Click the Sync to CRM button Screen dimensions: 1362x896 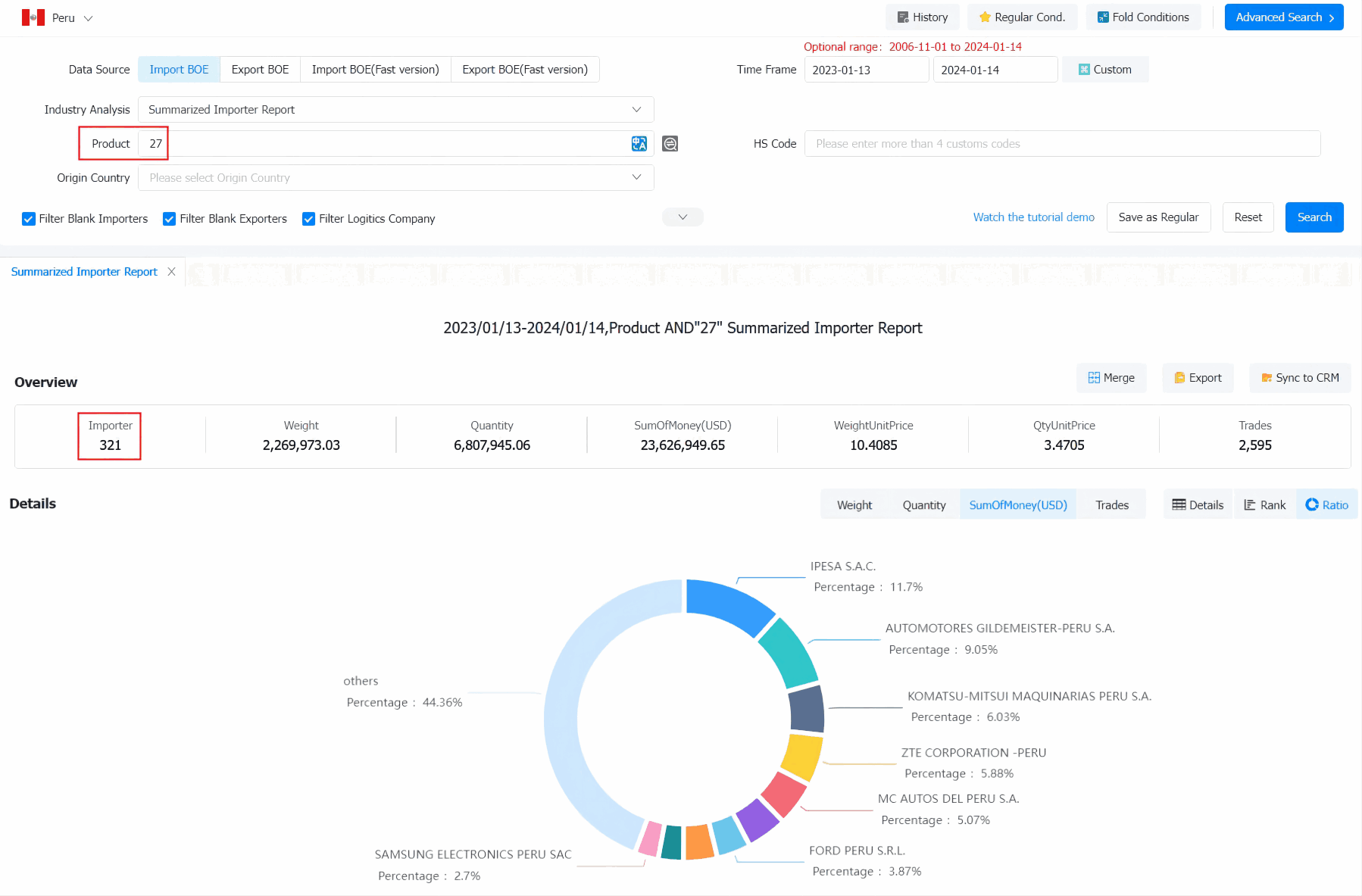point(1300,378)
